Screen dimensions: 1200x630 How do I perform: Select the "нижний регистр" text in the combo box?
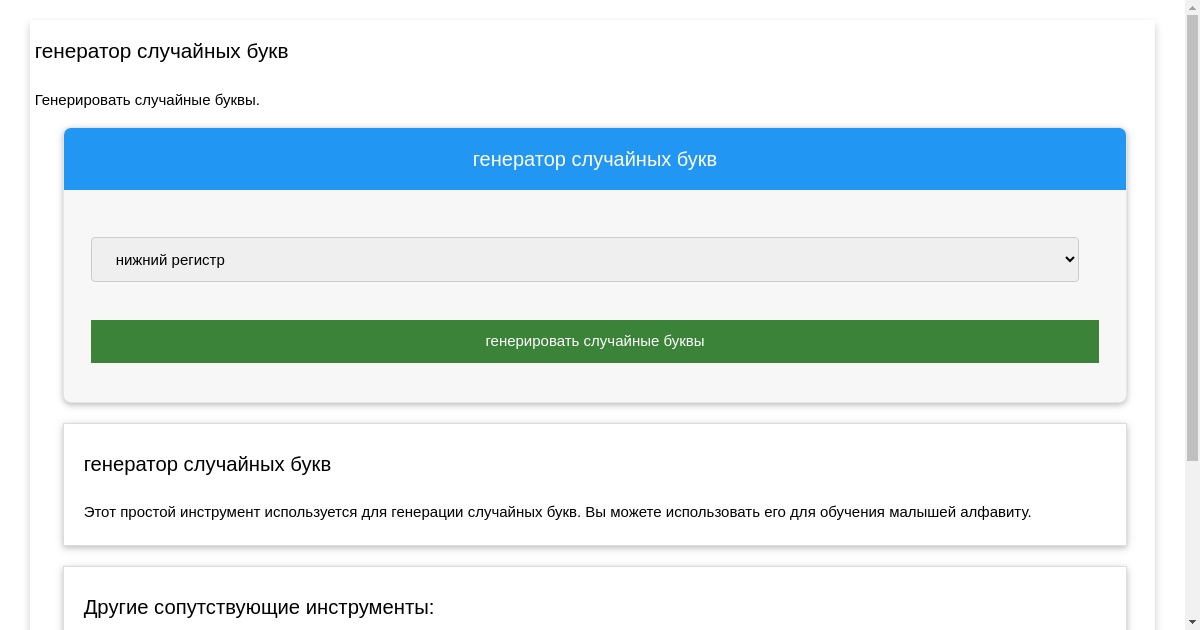(x=170, y=260)
